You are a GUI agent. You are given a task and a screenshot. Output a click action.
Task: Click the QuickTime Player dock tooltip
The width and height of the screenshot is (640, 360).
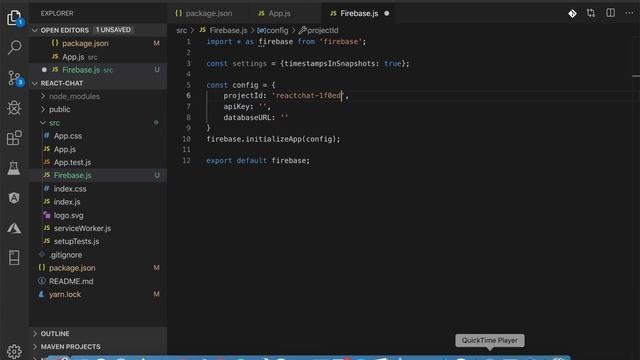[490, 340]
